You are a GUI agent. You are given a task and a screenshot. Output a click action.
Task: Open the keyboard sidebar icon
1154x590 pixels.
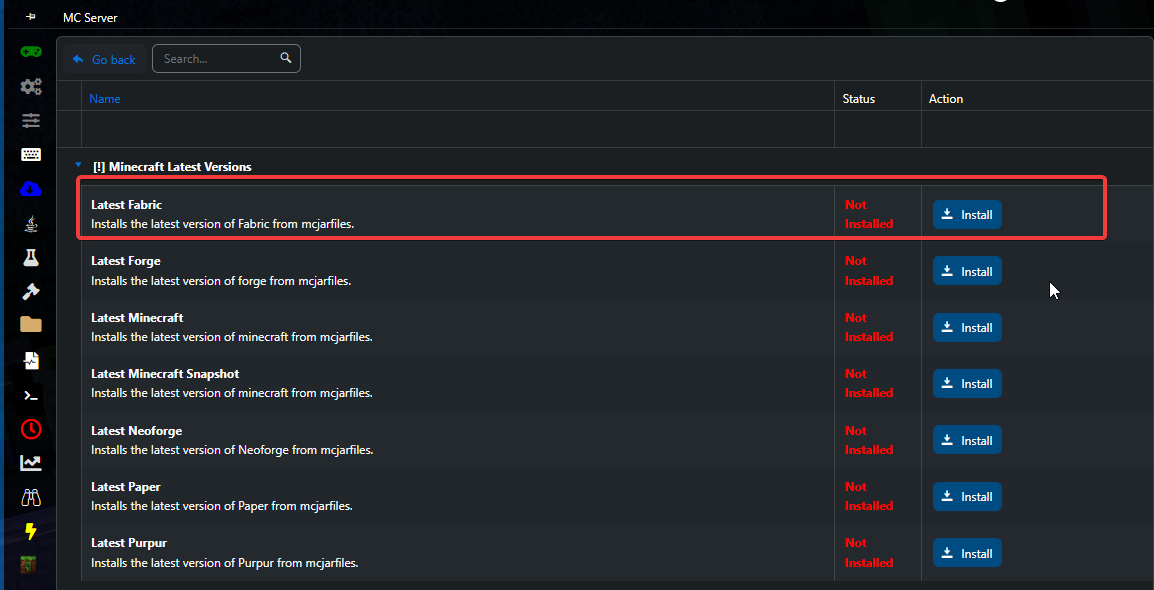click(31, 155)
